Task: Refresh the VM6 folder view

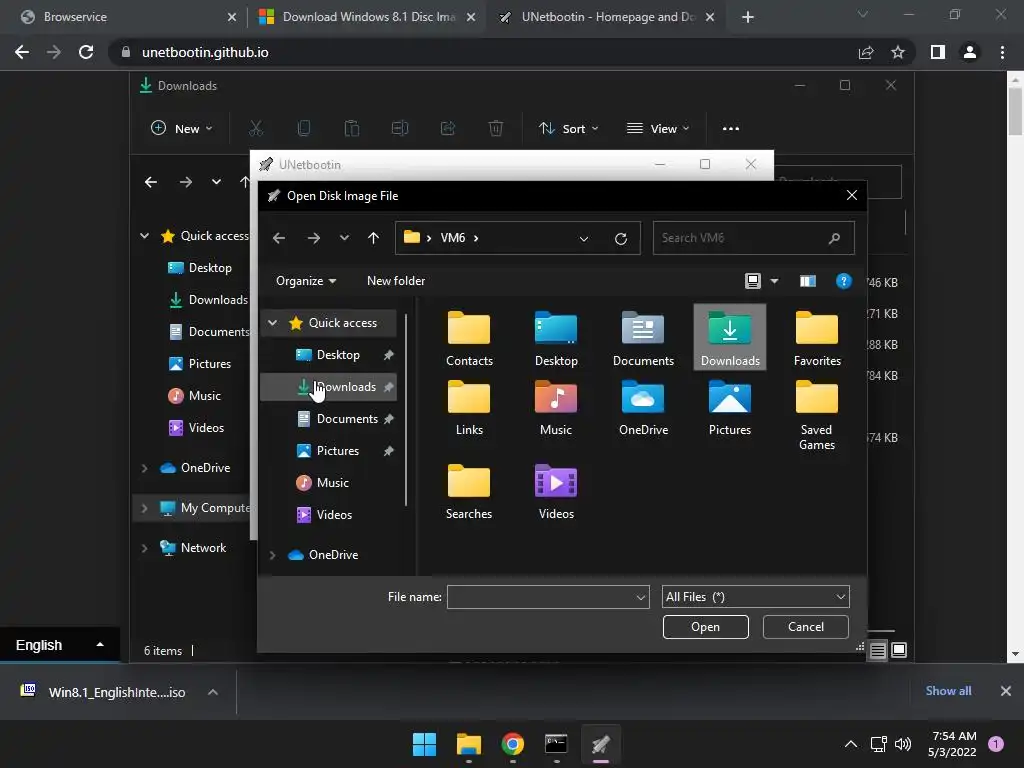Action: pyautogui.click(x=621, y=238)
